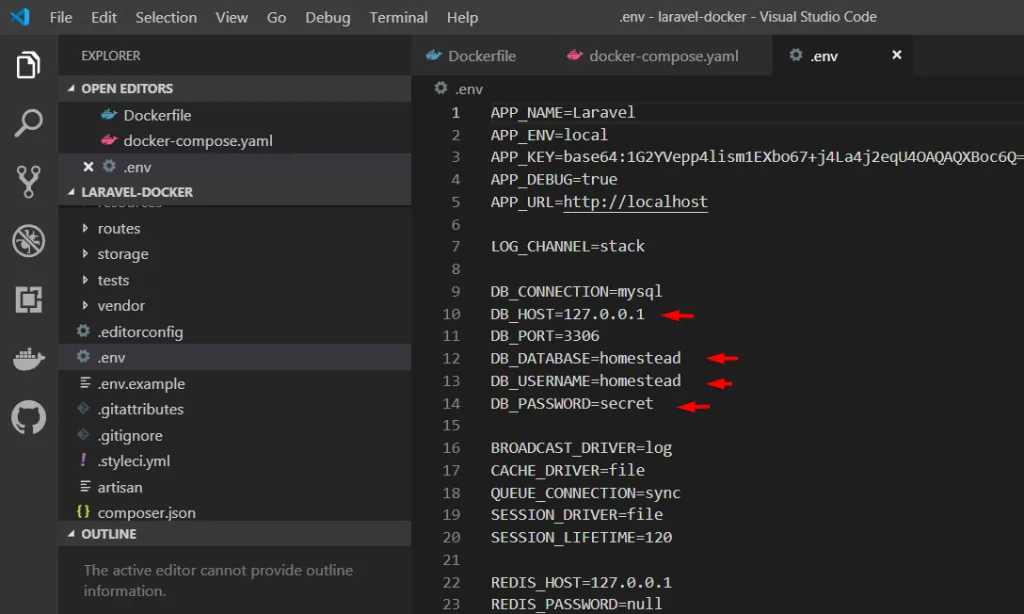Open the Source Control view

28,182
